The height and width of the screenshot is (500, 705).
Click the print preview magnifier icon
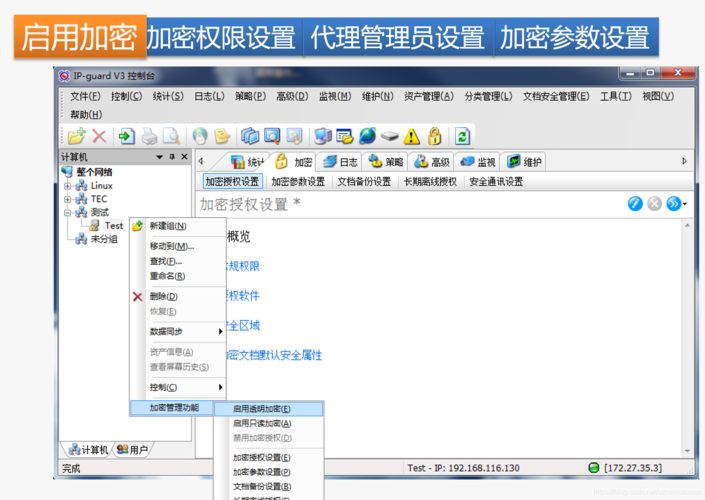[171, 136]
